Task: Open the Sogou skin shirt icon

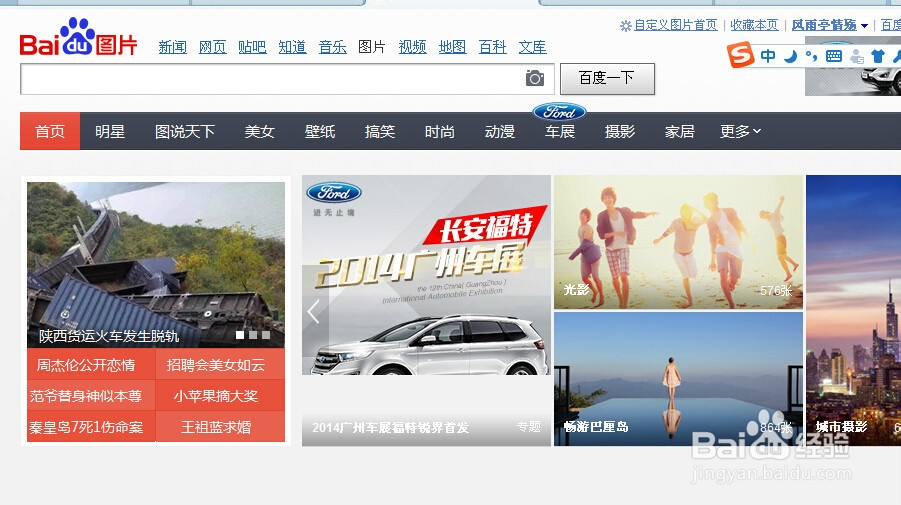Action: [877, 56]
